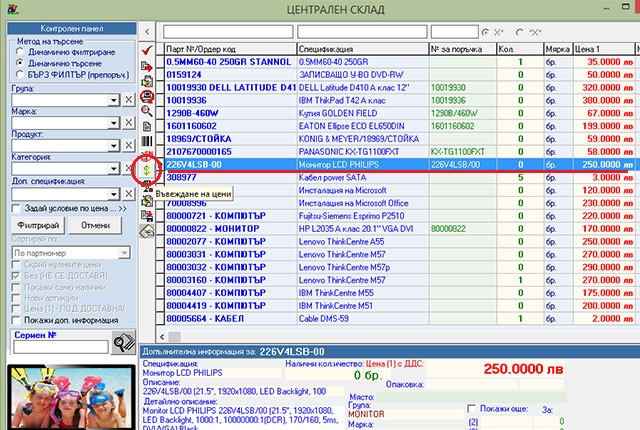640x430 pixels.
Task: Click the document with red arrow icon
Action: pos(147,66)
